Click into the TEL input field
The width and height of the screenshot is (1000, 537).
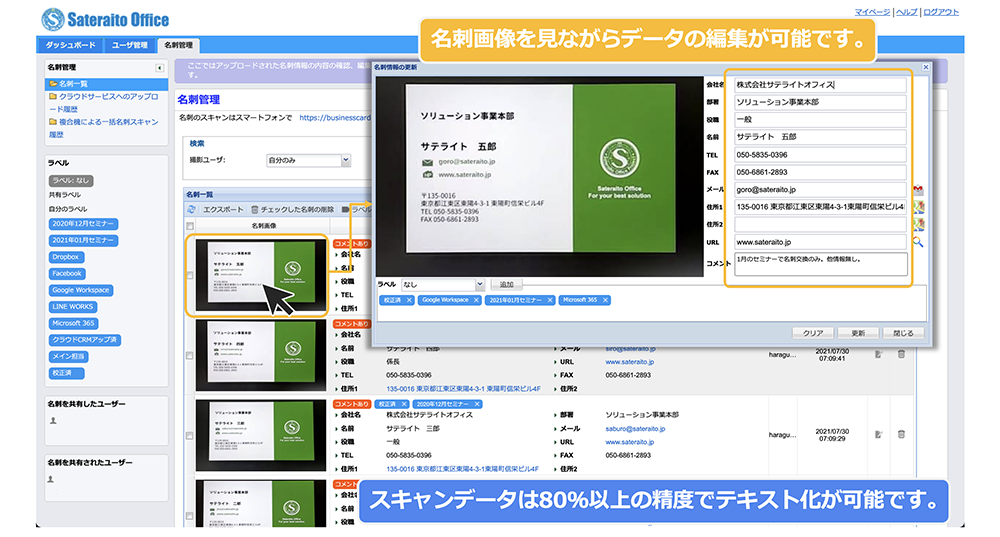tap(820, 155)
